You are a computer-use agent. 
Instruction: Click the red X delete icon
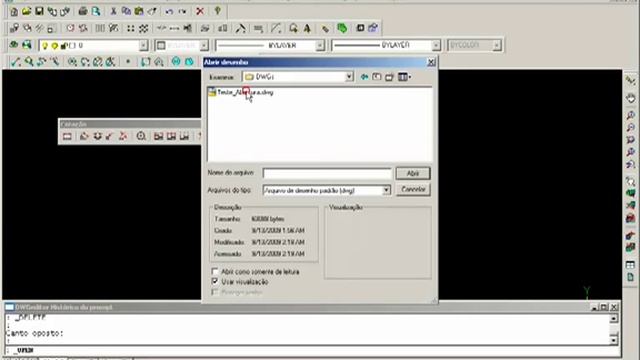tap(200, 11)
